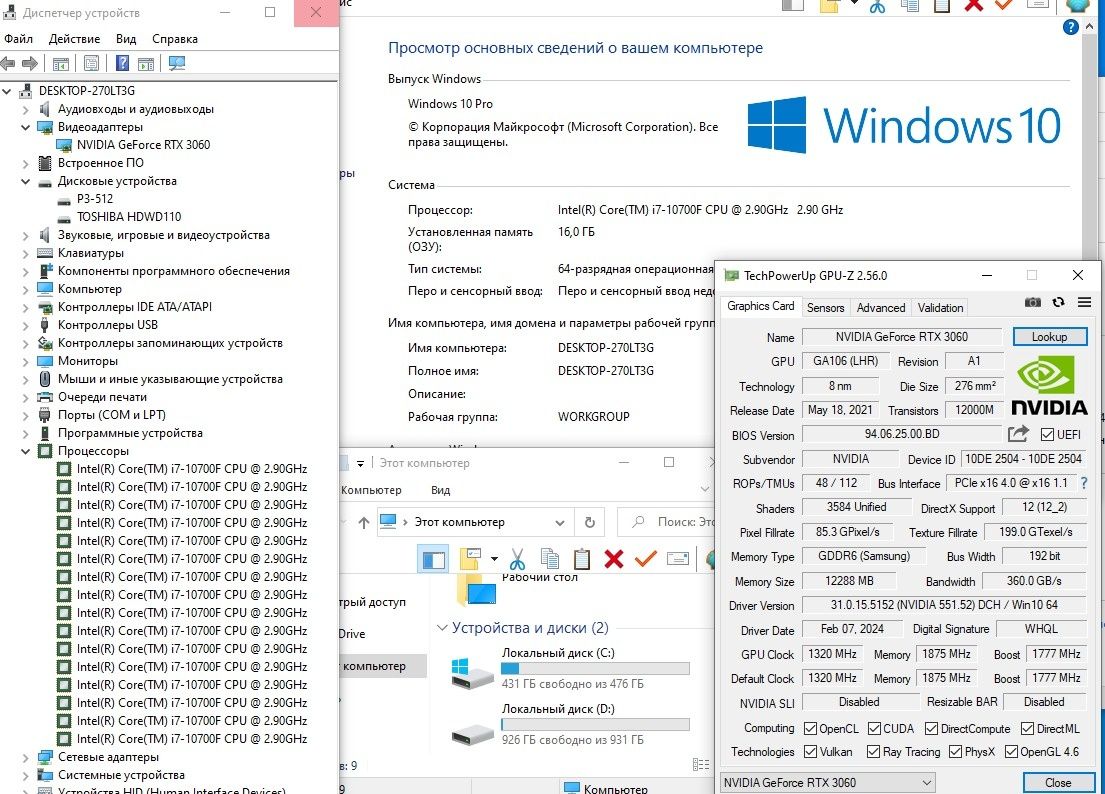This screenshot has width=1105, height=794.
Task: Click the blue help icon in Device Manager
Action: tap(122, 63)
